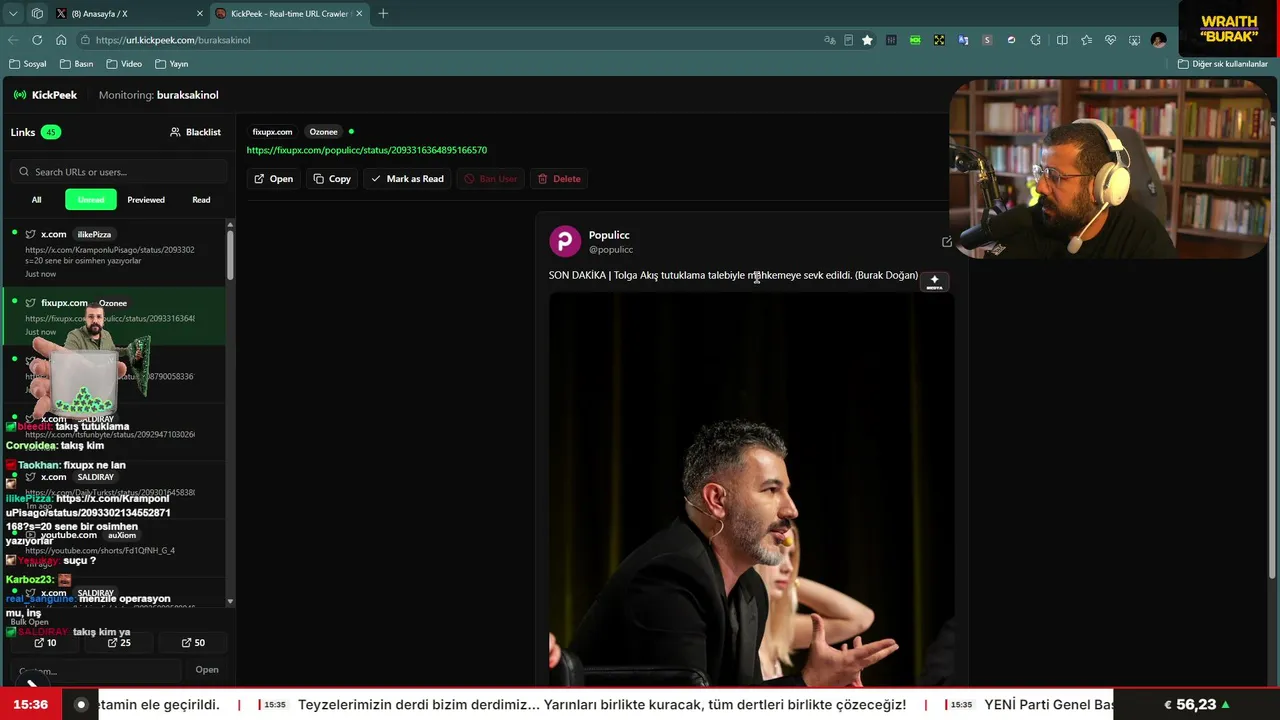The image size is (1280, 720).
Task: Select the fixupx.com link from Ozonee
Action: coord(114,317)
